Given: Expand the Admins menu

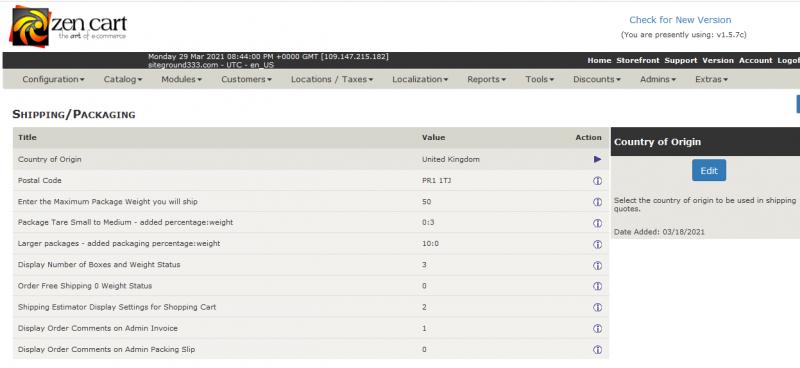Looking at the screenshot, I should (x=658, y=79).
